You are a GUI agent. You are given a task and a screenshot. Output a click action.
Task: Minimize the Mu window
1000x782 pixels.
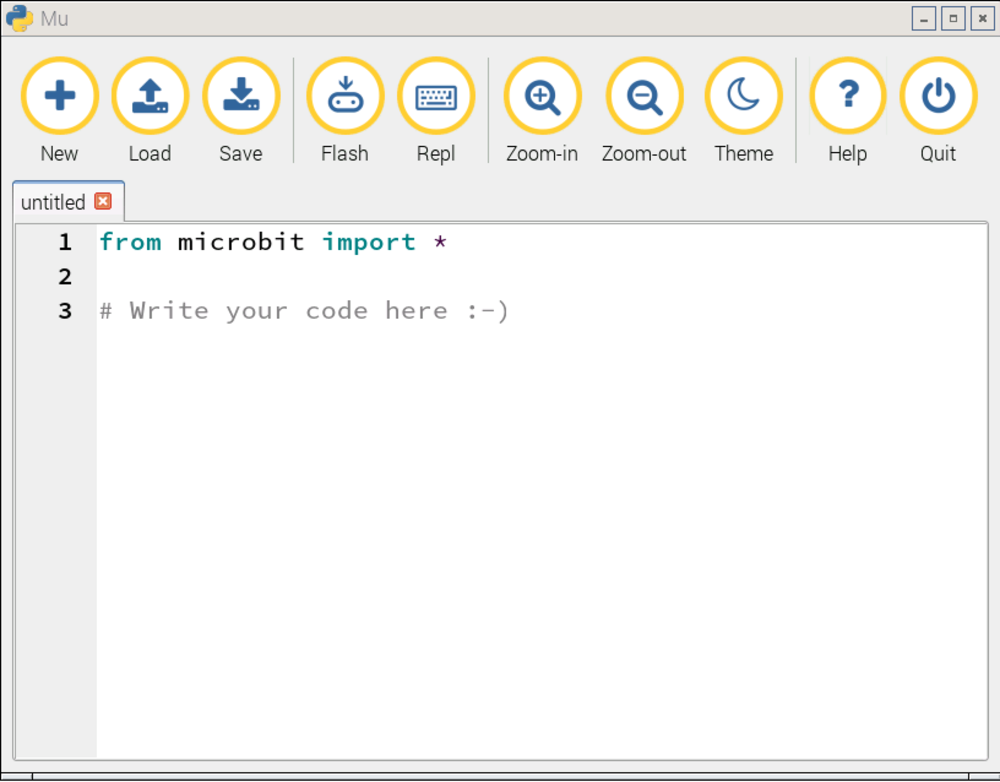tap(923, 18)
